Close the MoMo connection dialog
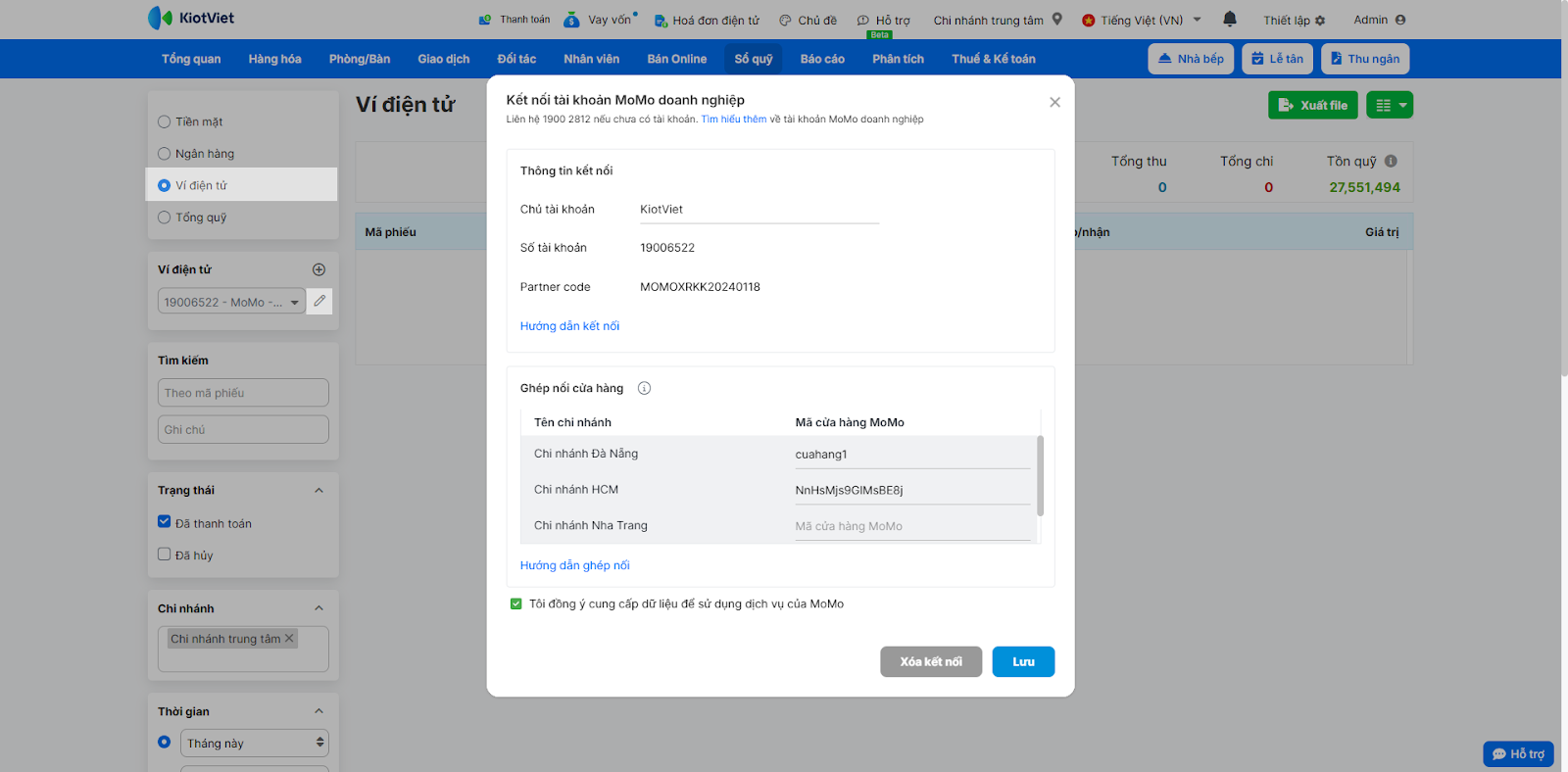This screenshot has height=772, width=1568. [x=1054, y=102]
